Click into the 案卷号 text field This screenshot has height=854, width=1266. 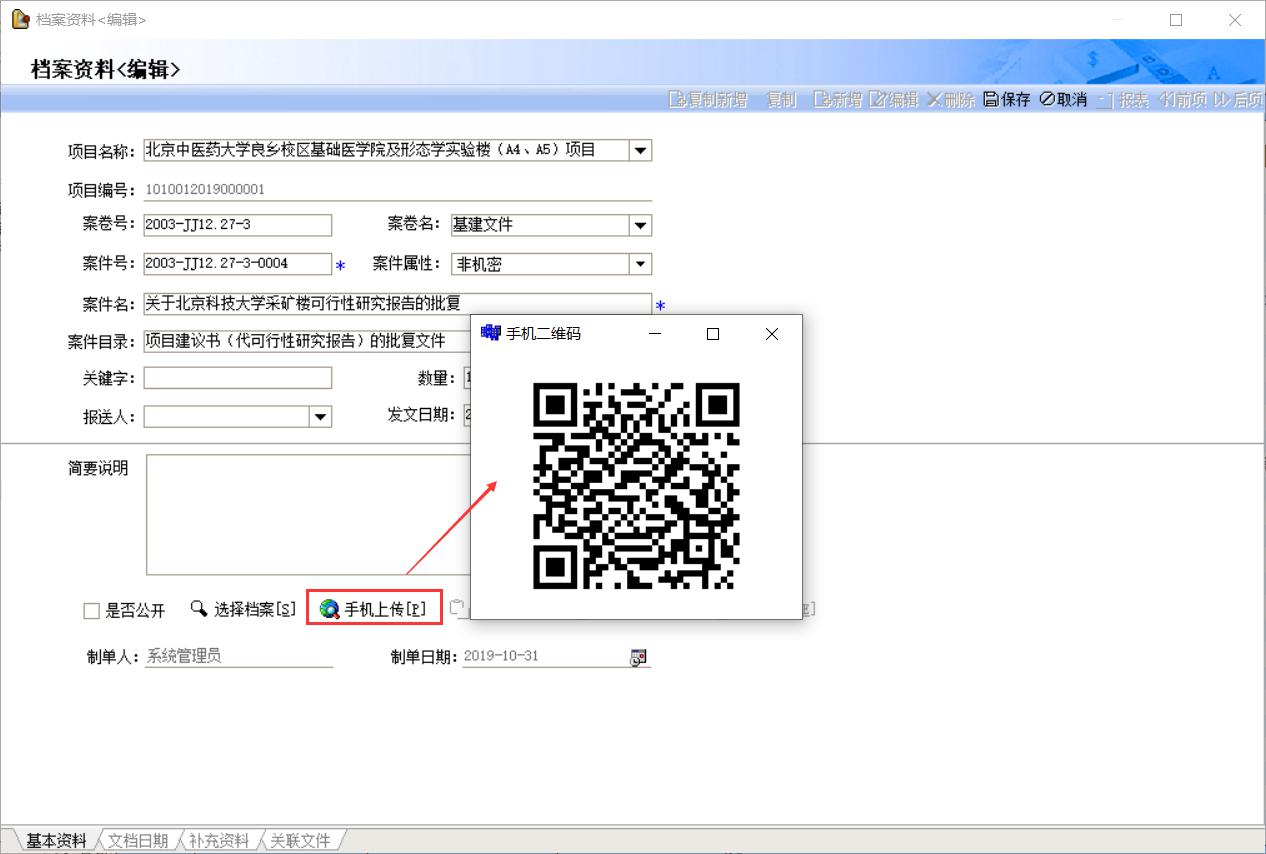click(238, 225)
